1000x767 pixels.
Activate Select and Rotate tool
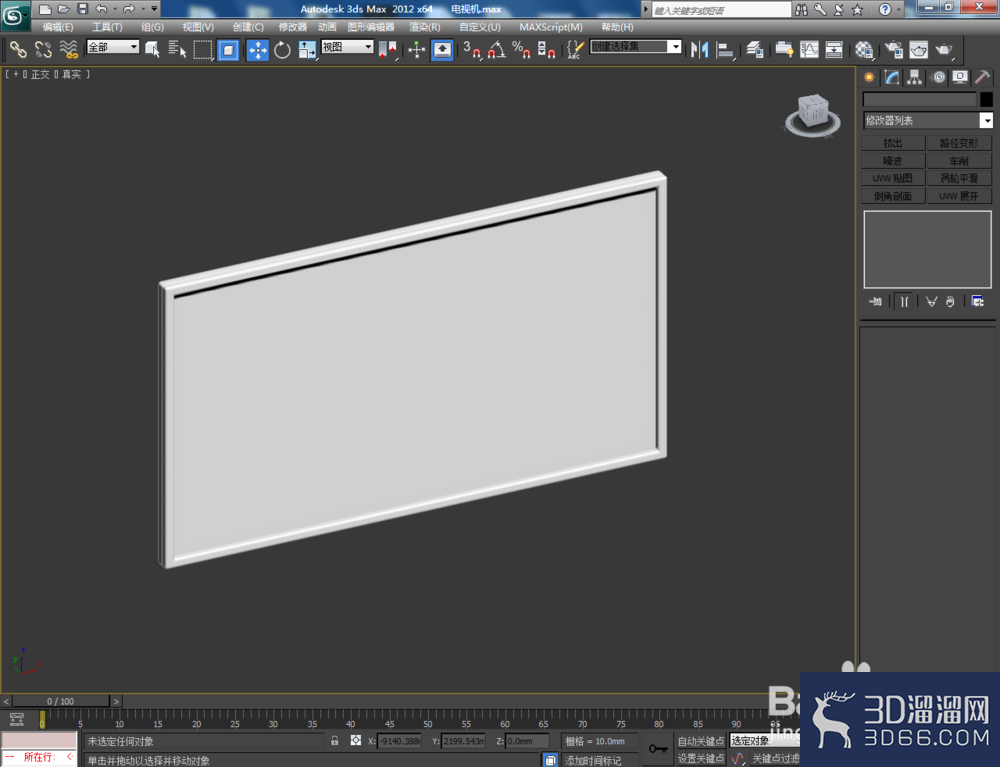point(282,50)
